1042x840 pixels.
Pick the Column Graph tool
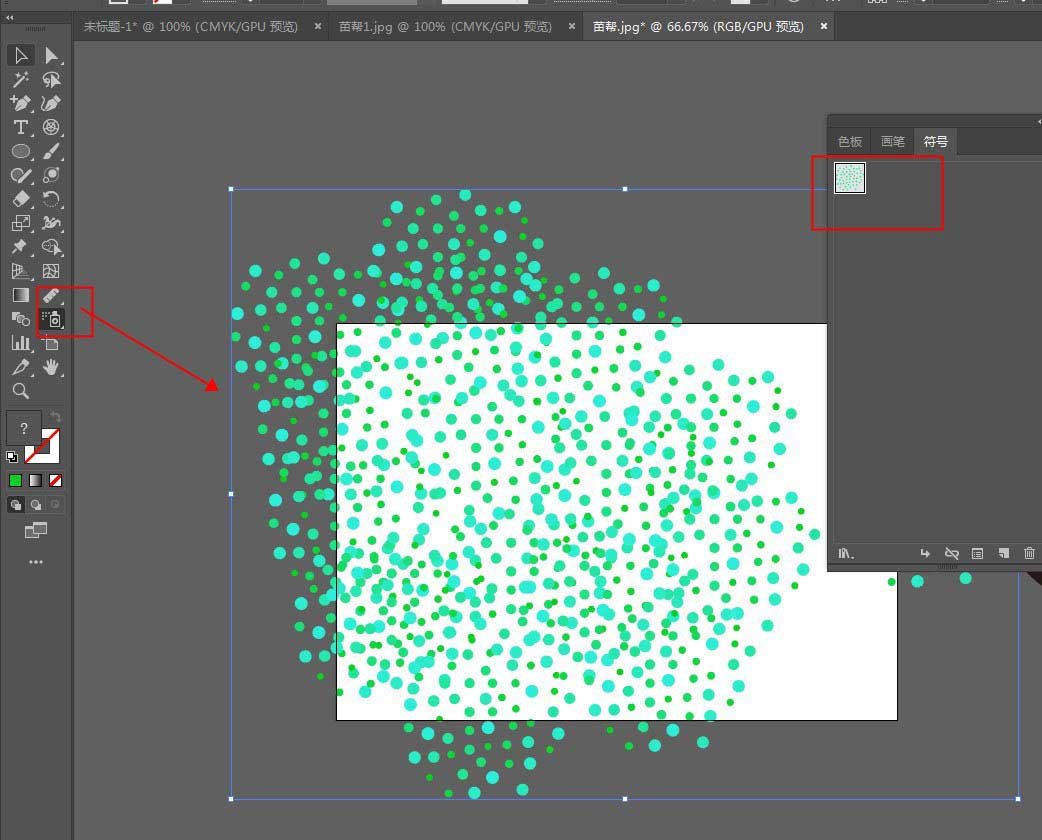(x=21, y=343)
